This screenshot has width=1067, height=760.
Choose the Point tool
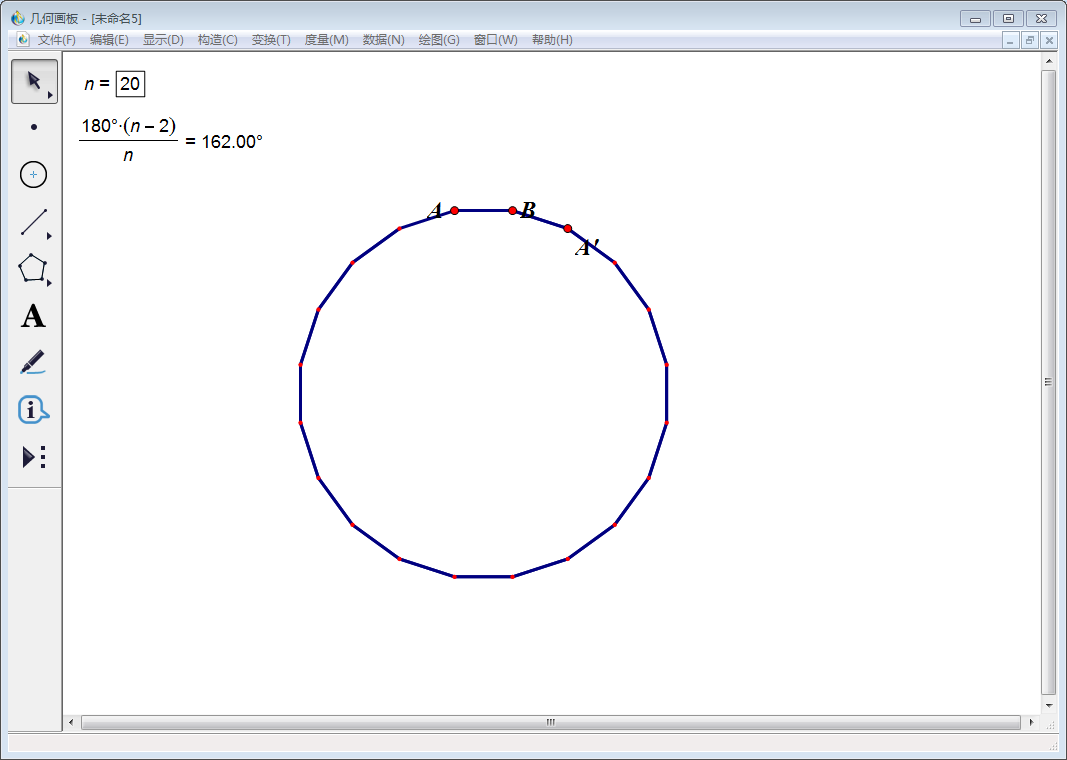pos(34,127)
